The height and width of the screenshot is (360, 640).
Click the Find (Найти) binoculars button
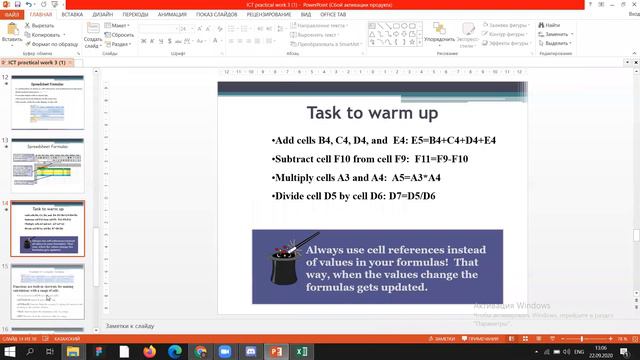point(549,25)
